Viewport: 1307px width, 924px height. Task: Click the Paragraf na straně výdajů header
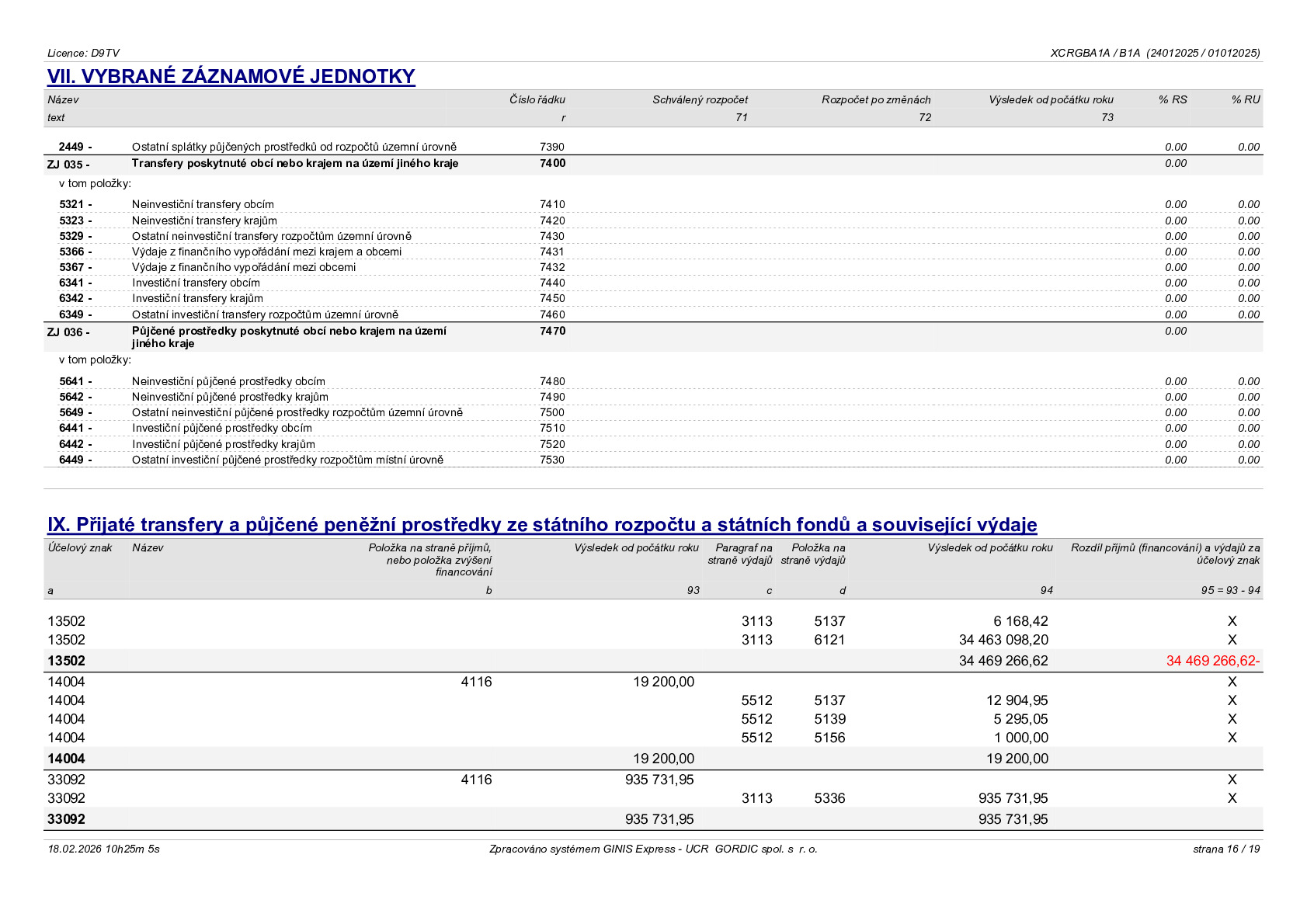[x=740, y=554]
